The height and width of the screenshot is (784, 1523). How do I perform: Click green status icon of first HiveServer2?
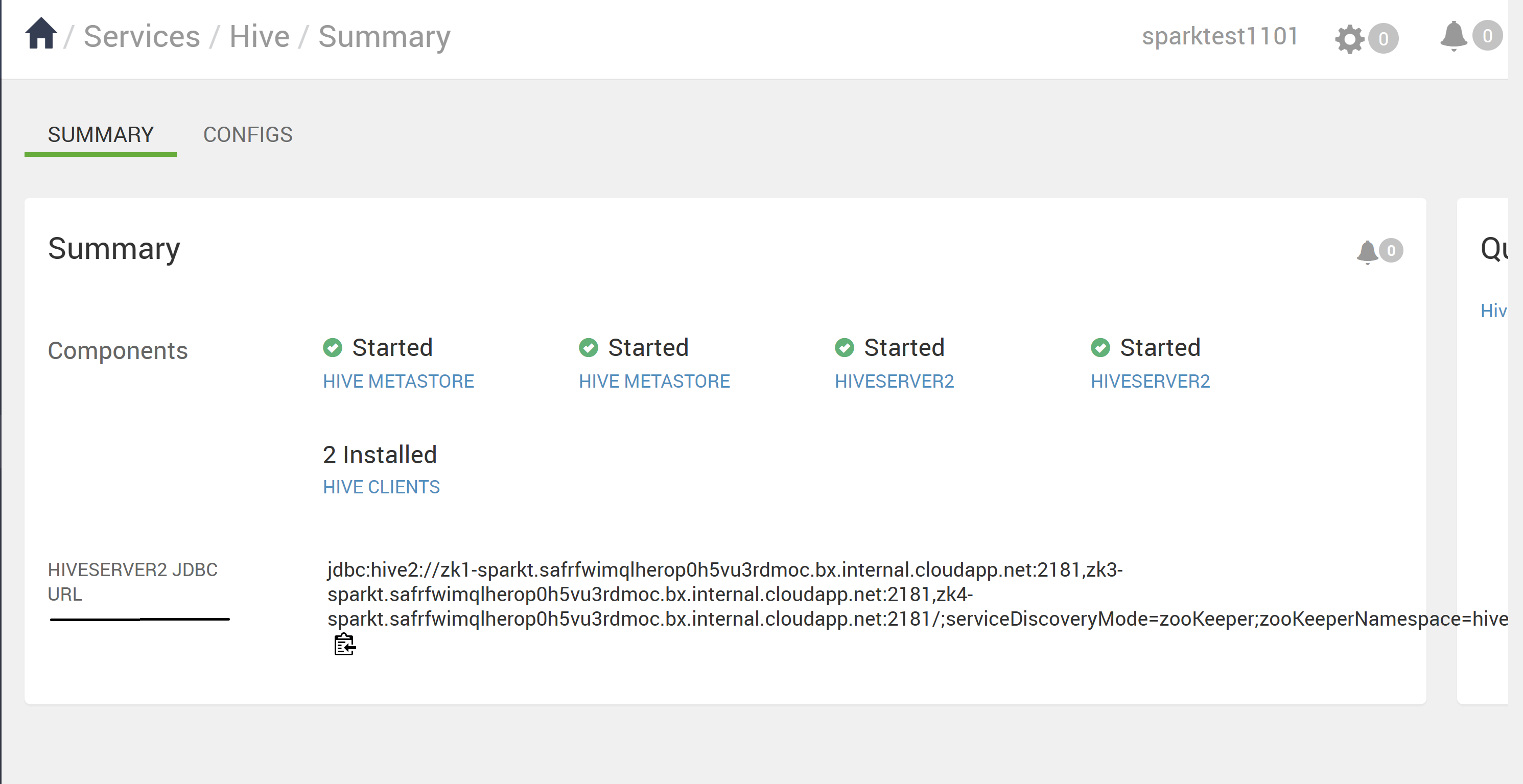845,348
